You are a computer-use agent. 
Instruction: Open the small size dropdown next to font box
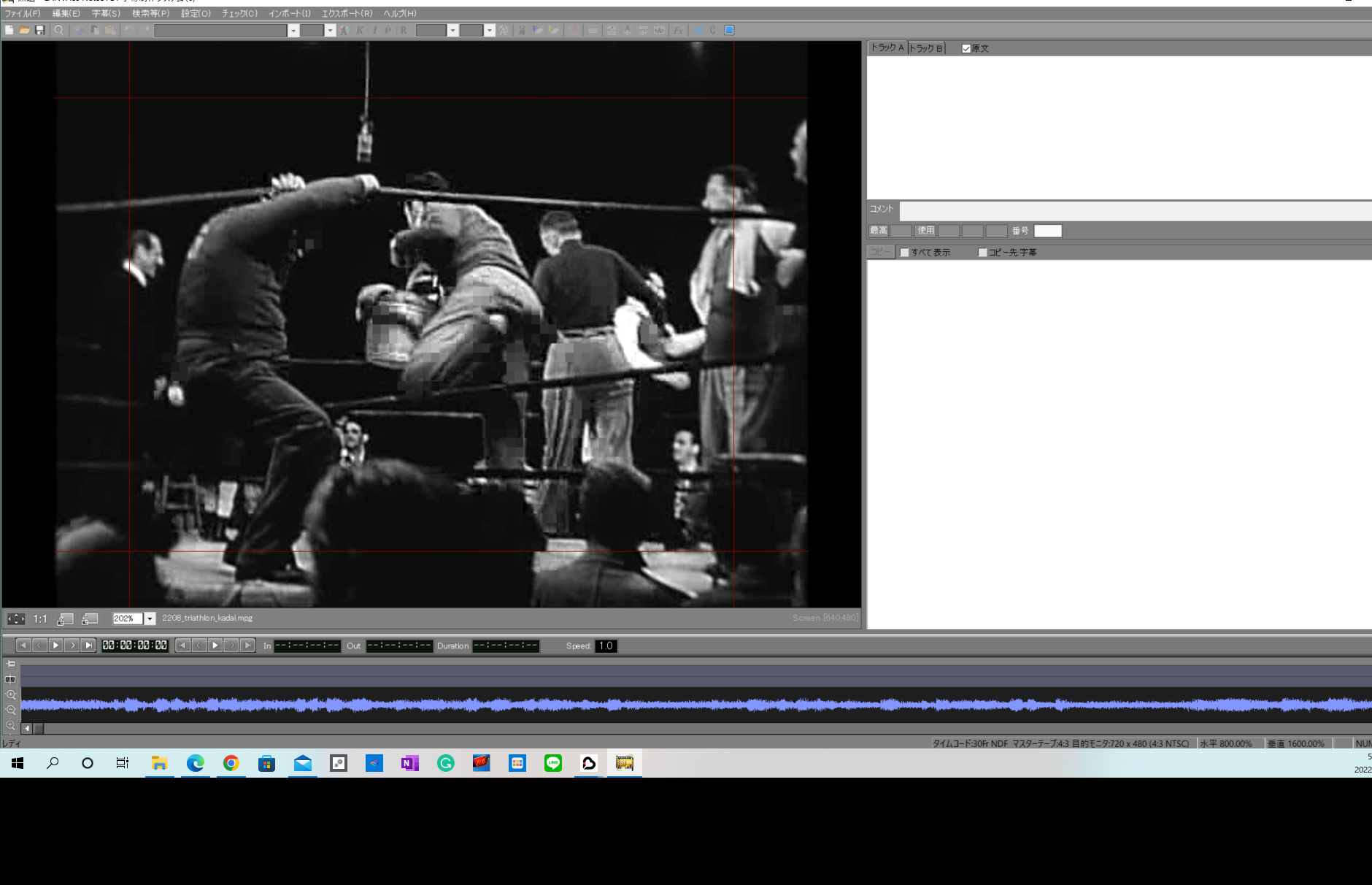[x=330, y=30]
